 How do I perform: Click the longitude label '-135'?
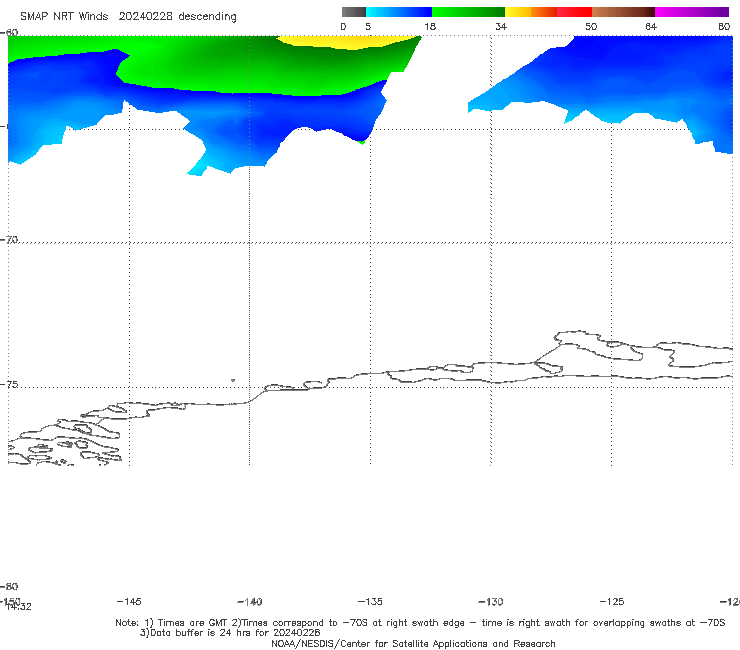click(370, 601)
